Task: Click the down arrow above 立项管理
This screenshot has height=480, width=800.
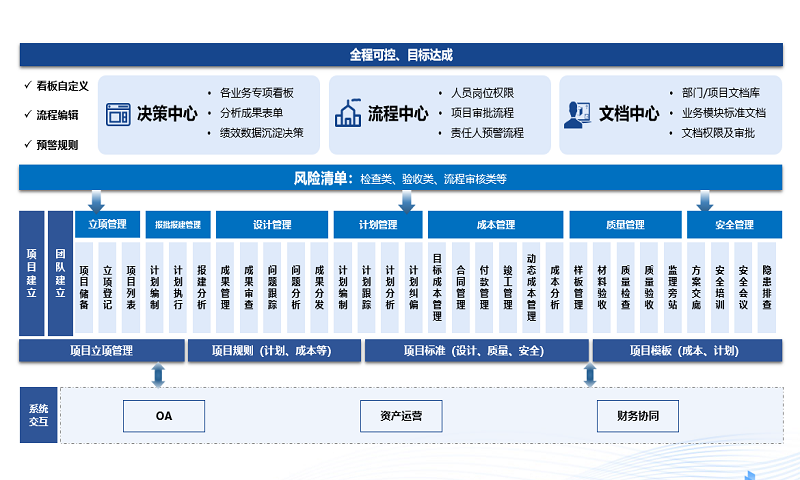Action: (x=96, y=201)
